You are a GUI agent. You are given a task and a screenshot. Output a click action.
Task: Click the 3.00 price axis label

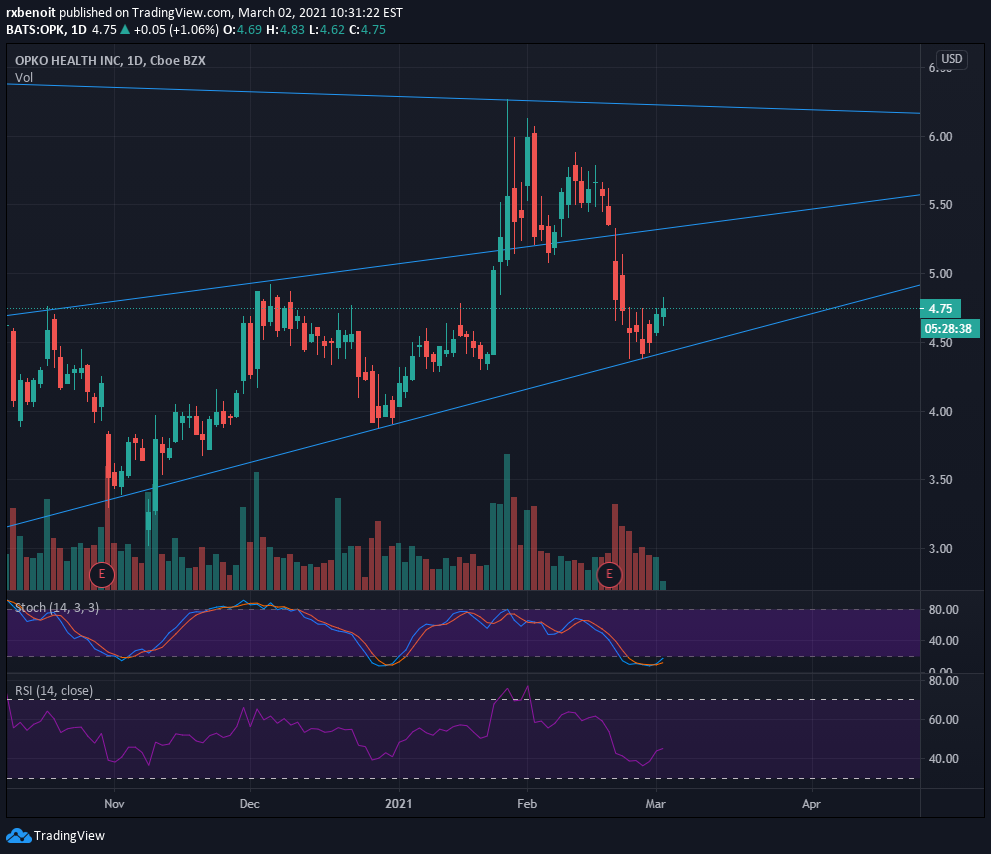click(940, 549)
